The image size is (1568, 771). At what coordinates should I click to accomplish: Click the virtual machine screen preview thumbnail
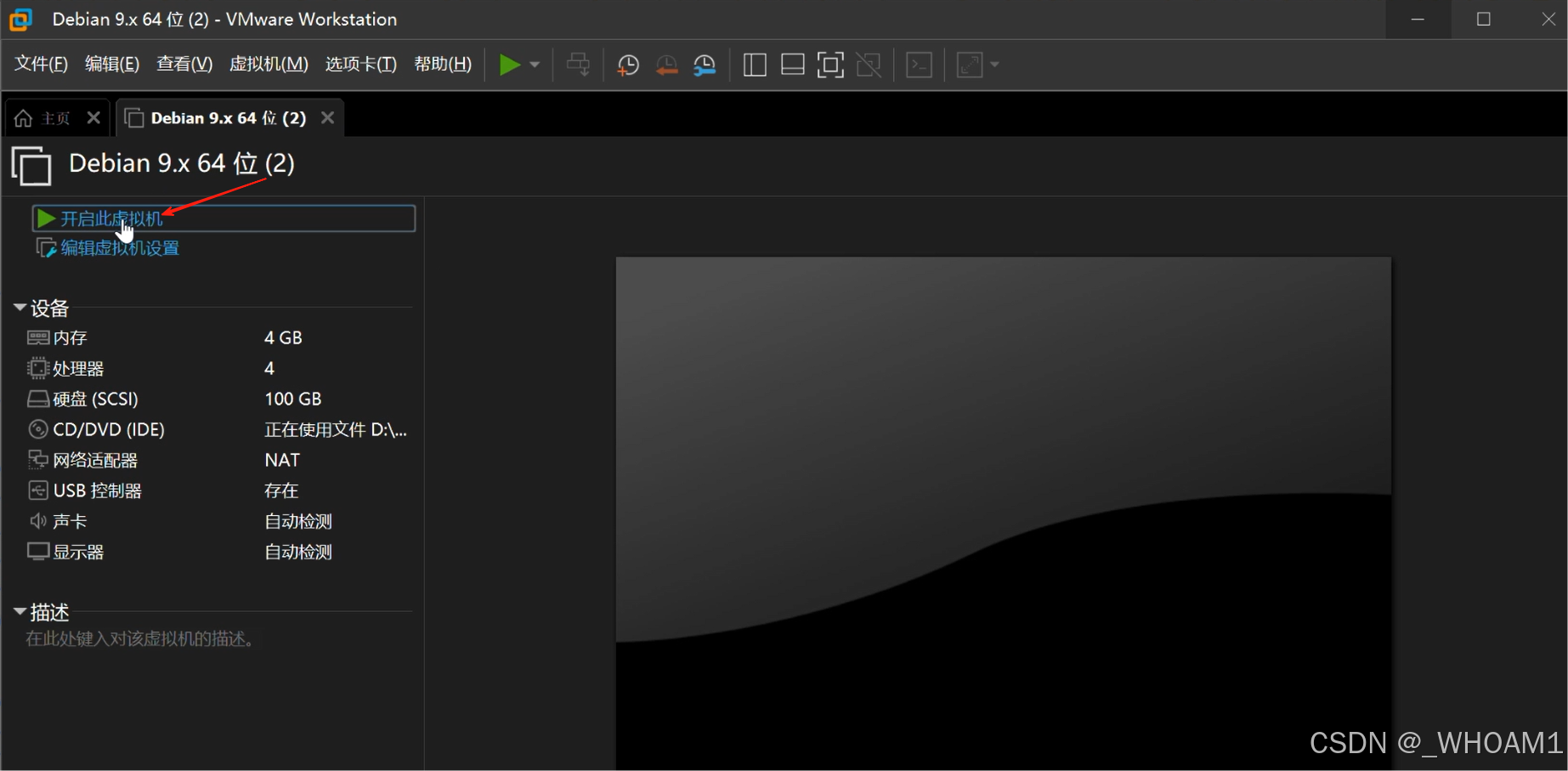(1004, 513)
